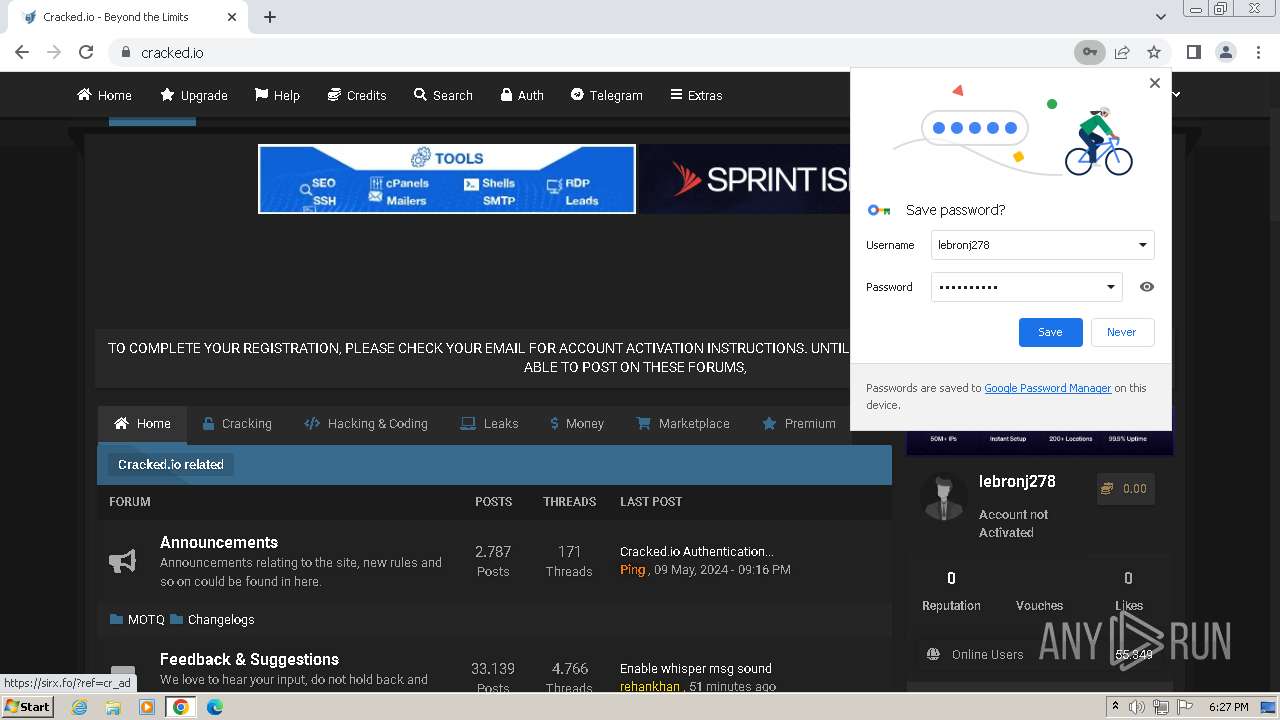Show password with eye icon
The width and height of the screenshot is (1280, 720).
click(1147, 287)
